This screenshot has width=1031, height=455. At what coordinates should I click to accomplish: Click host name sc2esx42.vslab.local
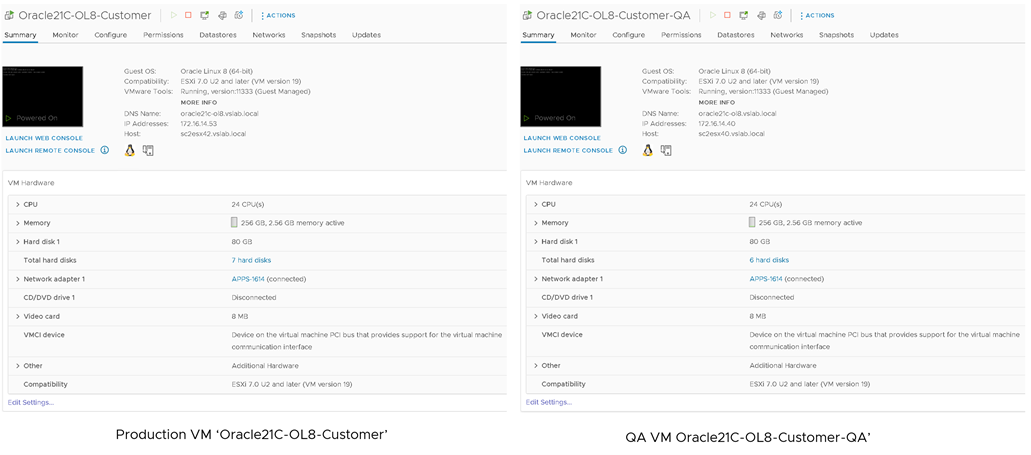tap(214, 133)
